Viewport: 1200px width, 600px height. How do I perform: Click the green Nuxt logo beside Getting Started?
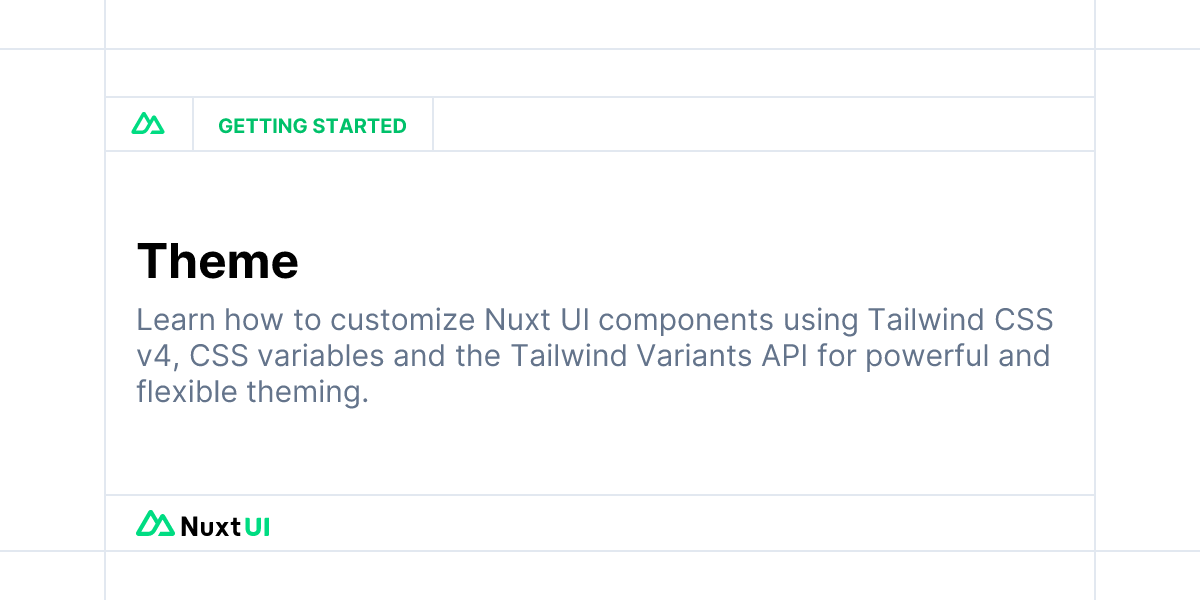click(x=148, y=125)
